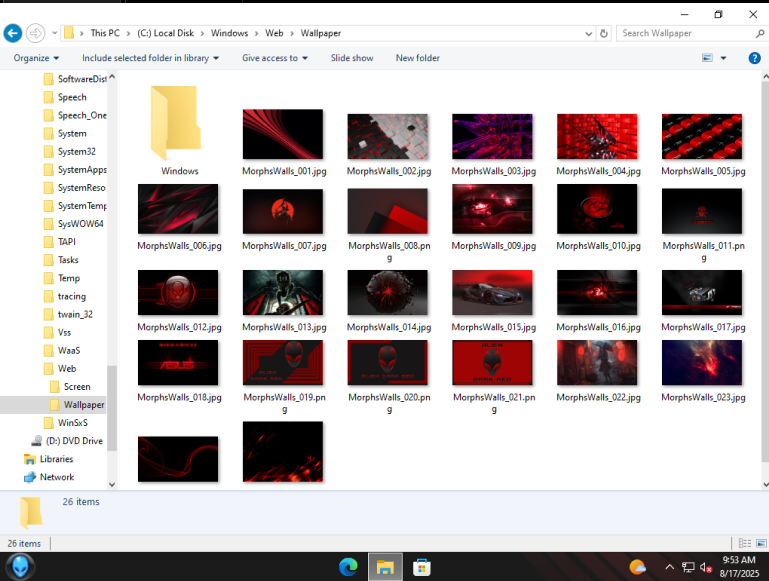Select MorphsWalls_007.jpg thumbnail
This screenshot has width=769, height=581.
pos(283,211)
